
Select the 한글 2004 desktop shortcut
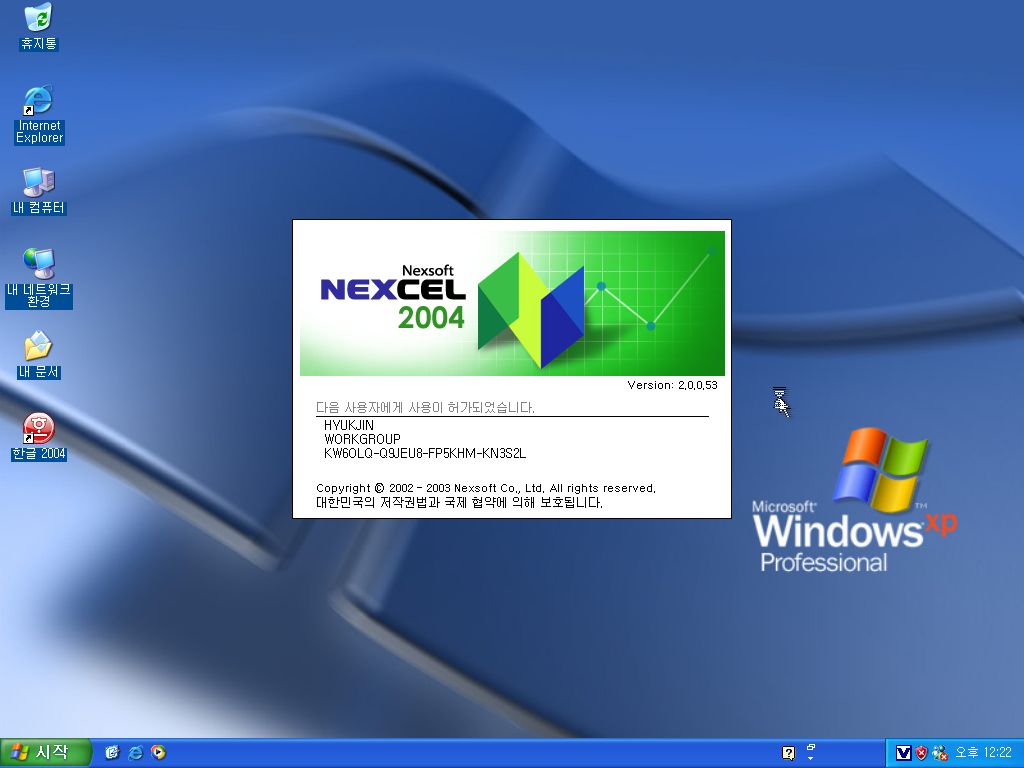pyautogui.click(x=39, y=436)
